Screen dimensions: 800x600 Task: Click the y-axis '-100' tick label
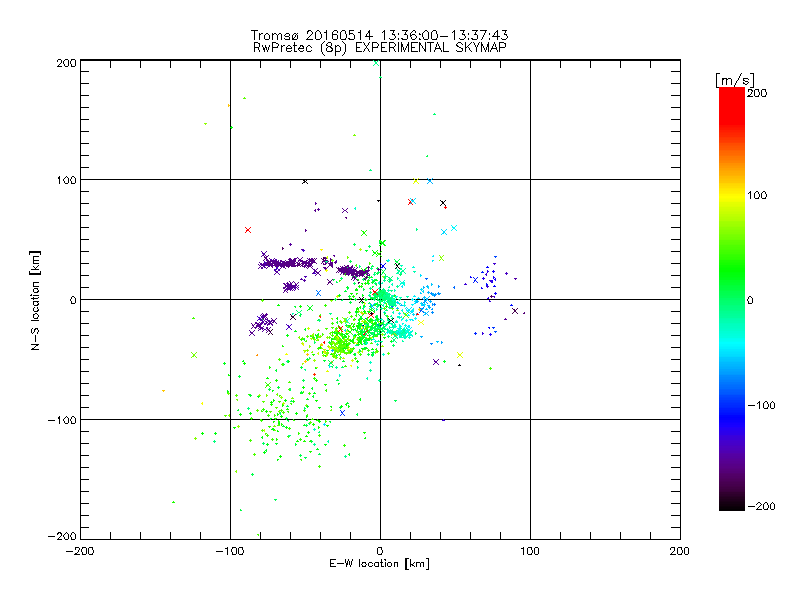[x=62, y=420]
